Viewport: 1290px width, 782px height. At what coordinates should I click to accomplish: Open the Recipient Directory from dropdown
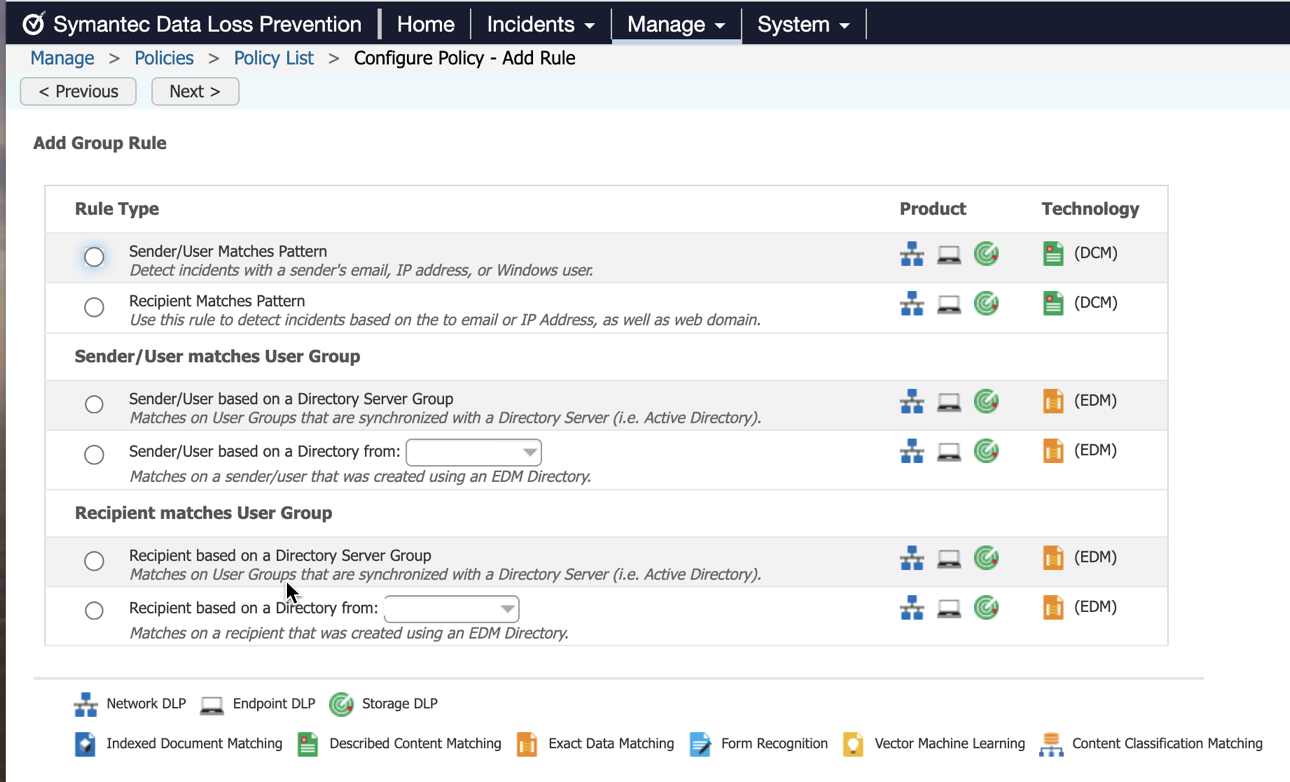pos(451,609)
